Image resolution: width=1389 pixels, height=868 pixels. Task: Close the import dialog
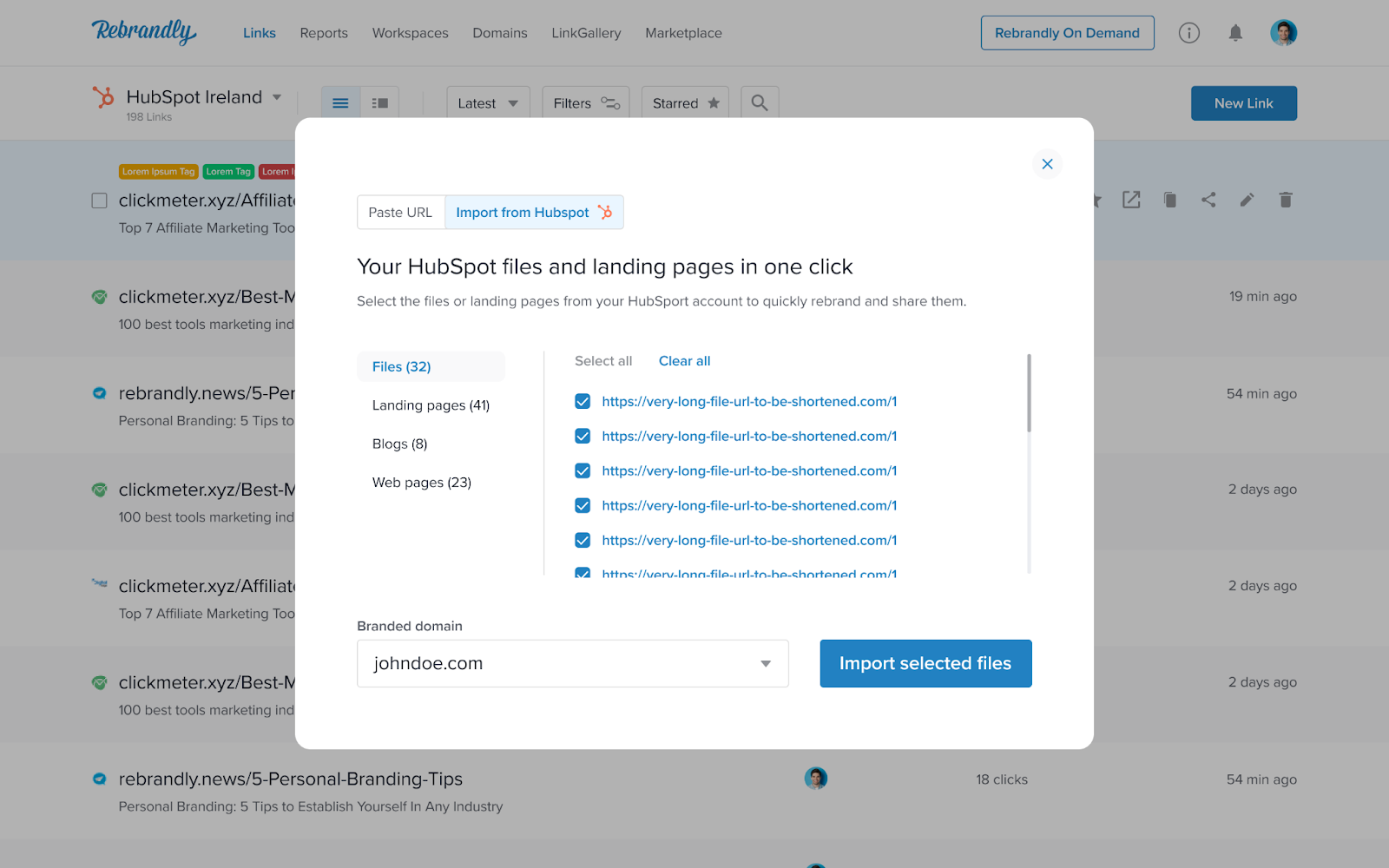click(x=1047, y=164)
